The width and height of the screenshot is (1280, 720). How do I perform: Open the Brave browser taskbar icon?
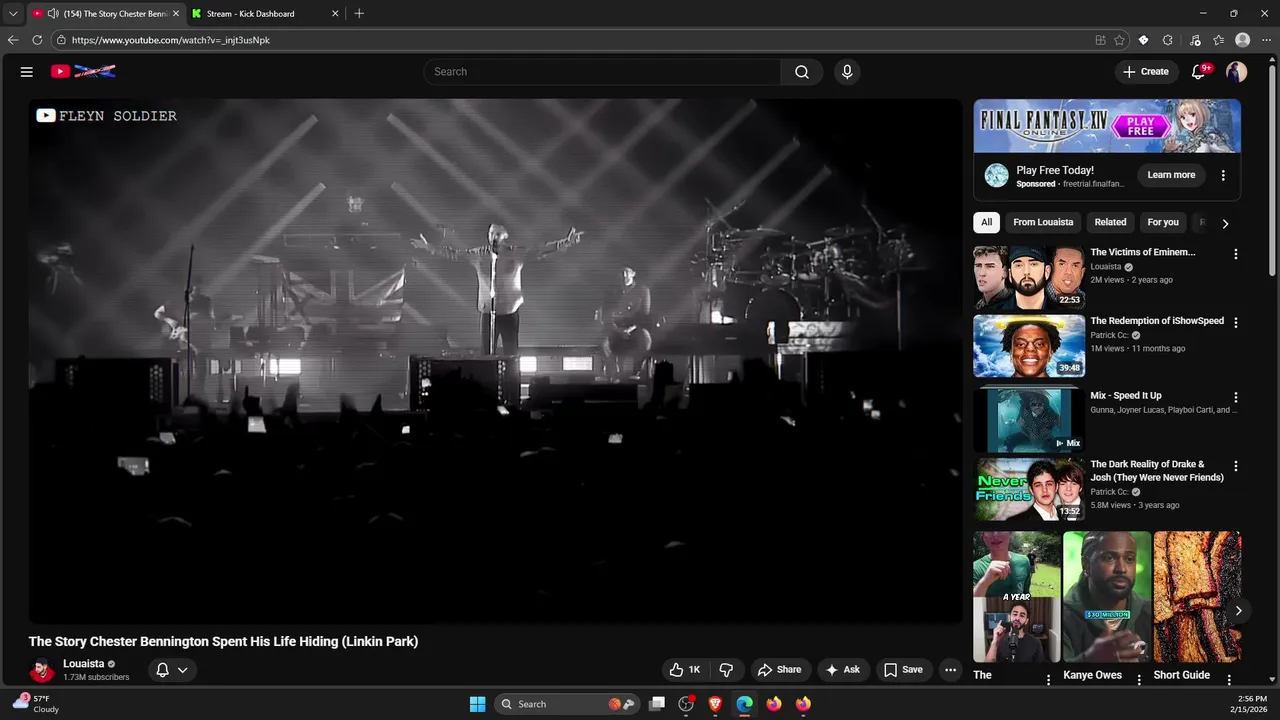point(715,704)
